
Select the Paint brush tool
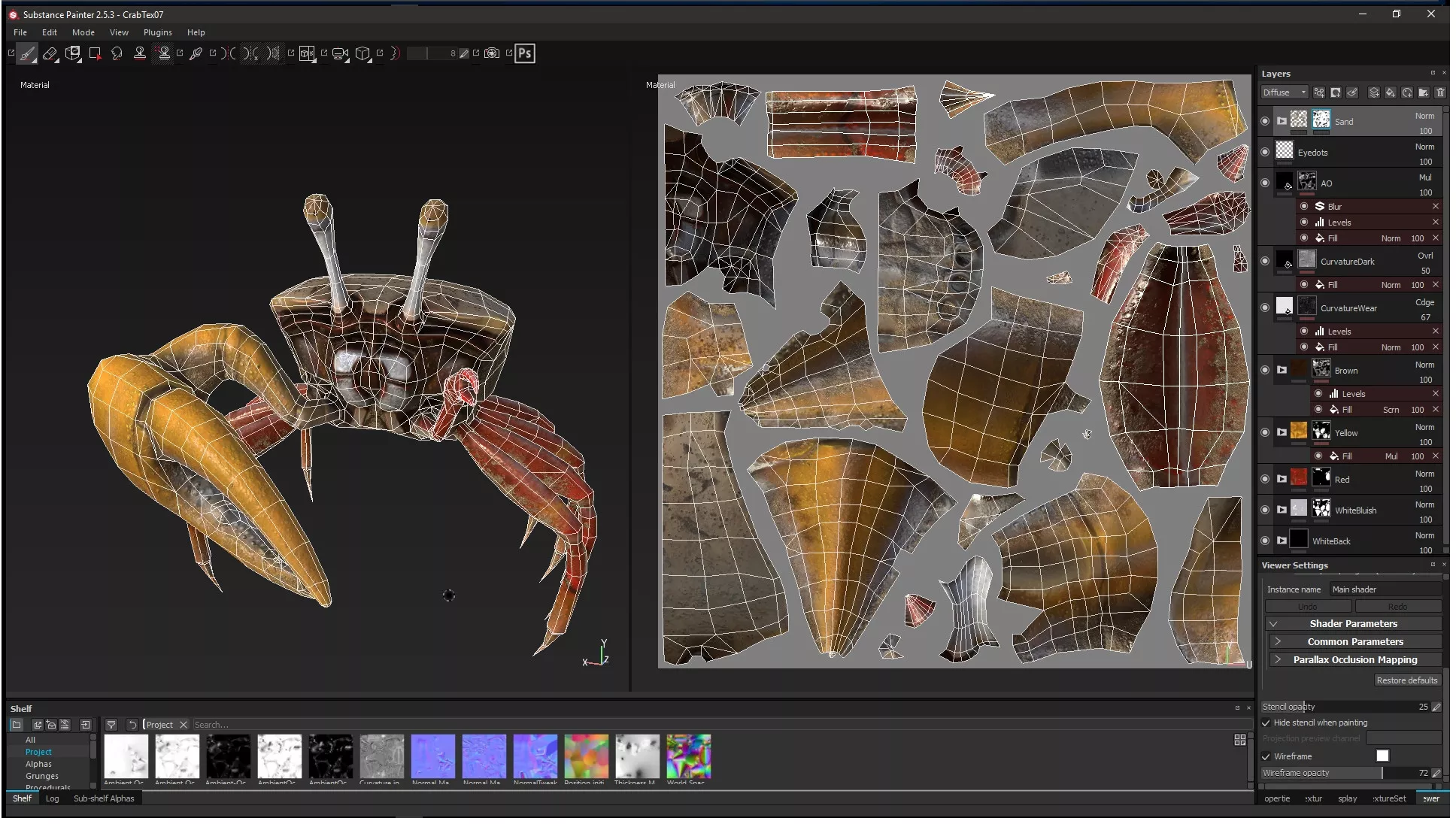pyautogui.click(x=27, y=53)
